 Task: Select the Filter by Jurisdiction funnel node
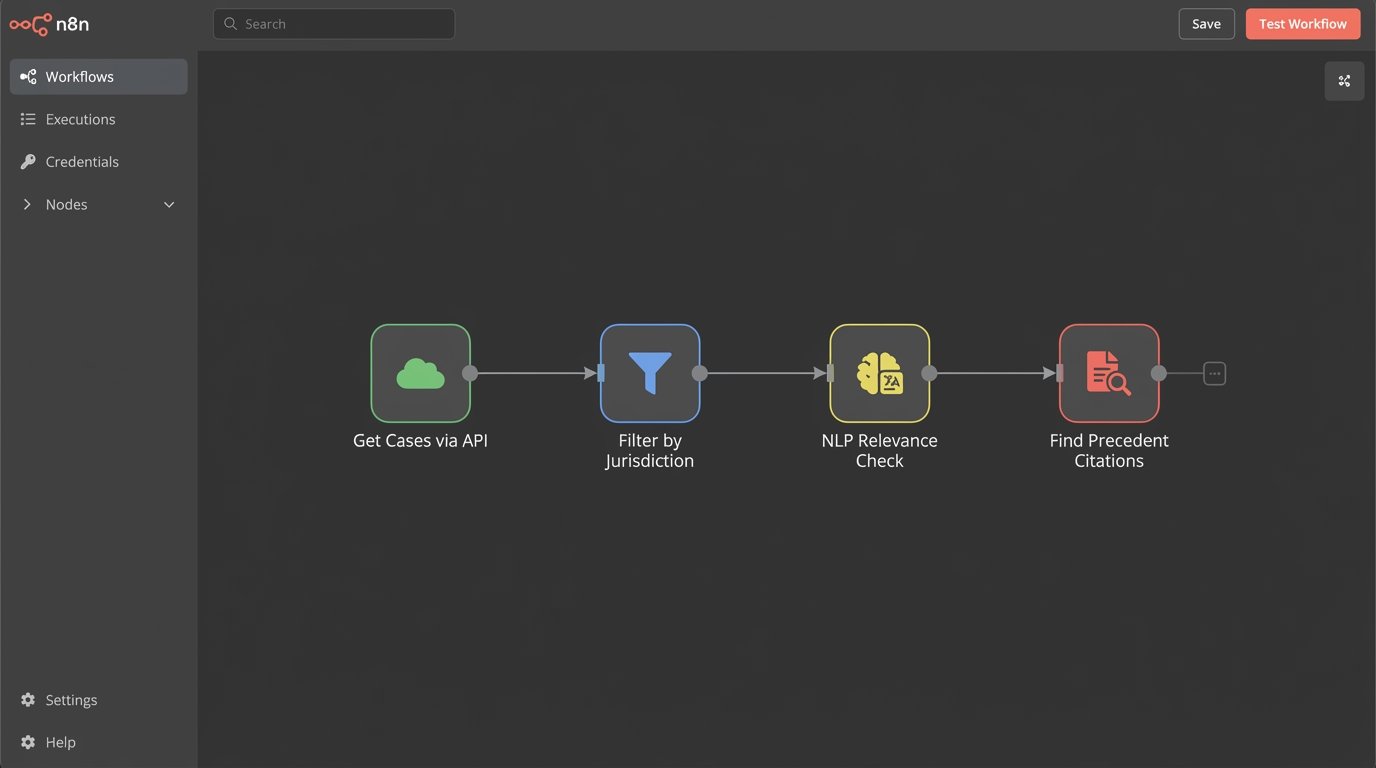650,373
